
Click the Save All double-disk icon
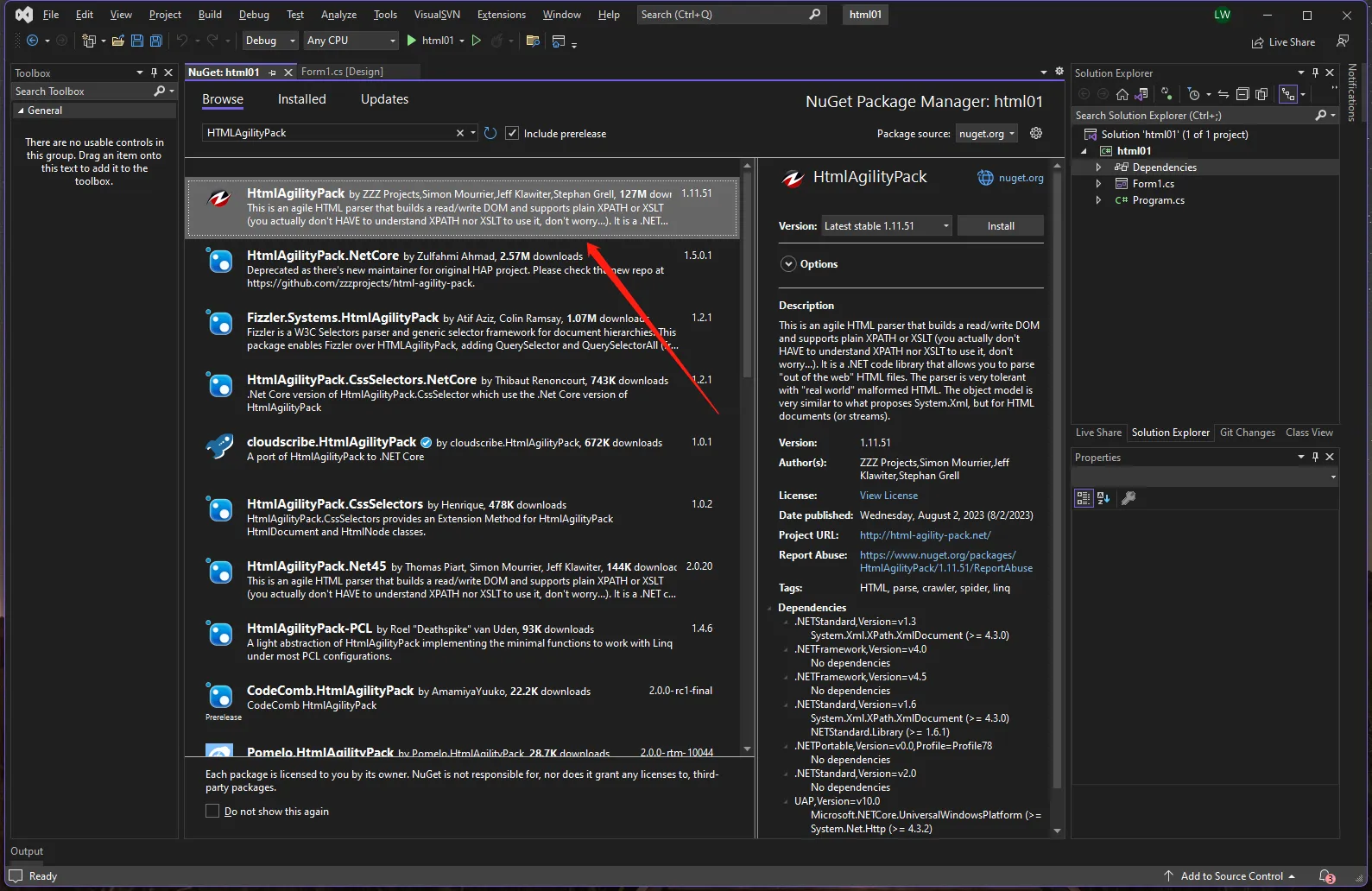pos(156,41)
